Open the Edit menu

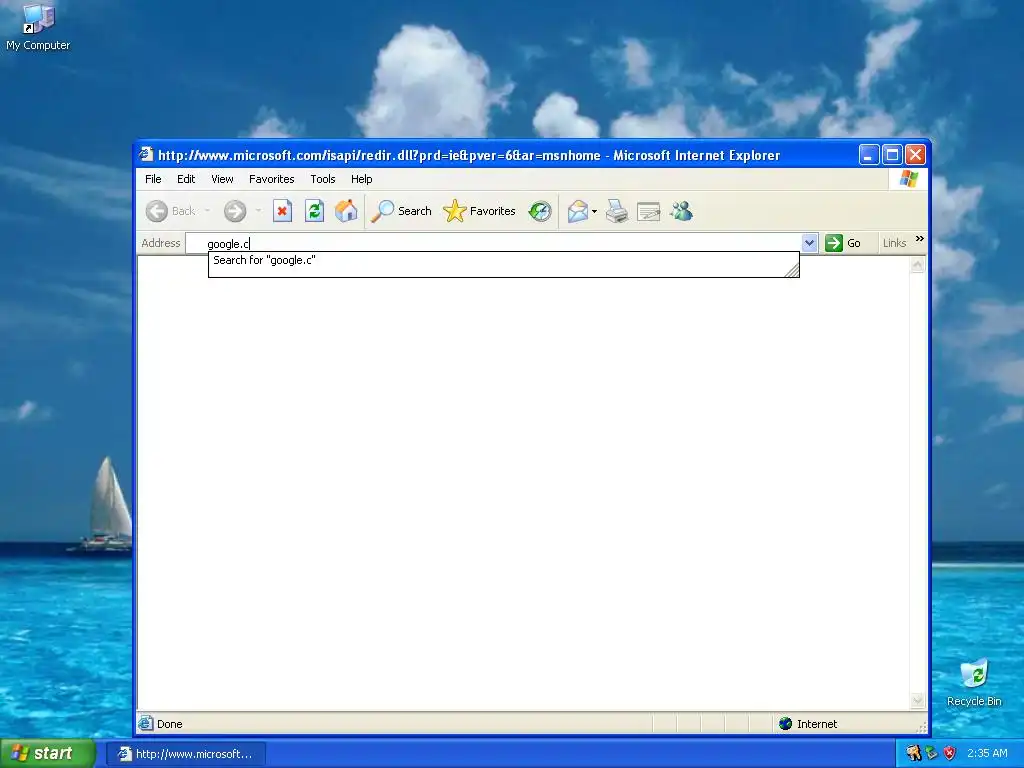(x=186, y=179)
